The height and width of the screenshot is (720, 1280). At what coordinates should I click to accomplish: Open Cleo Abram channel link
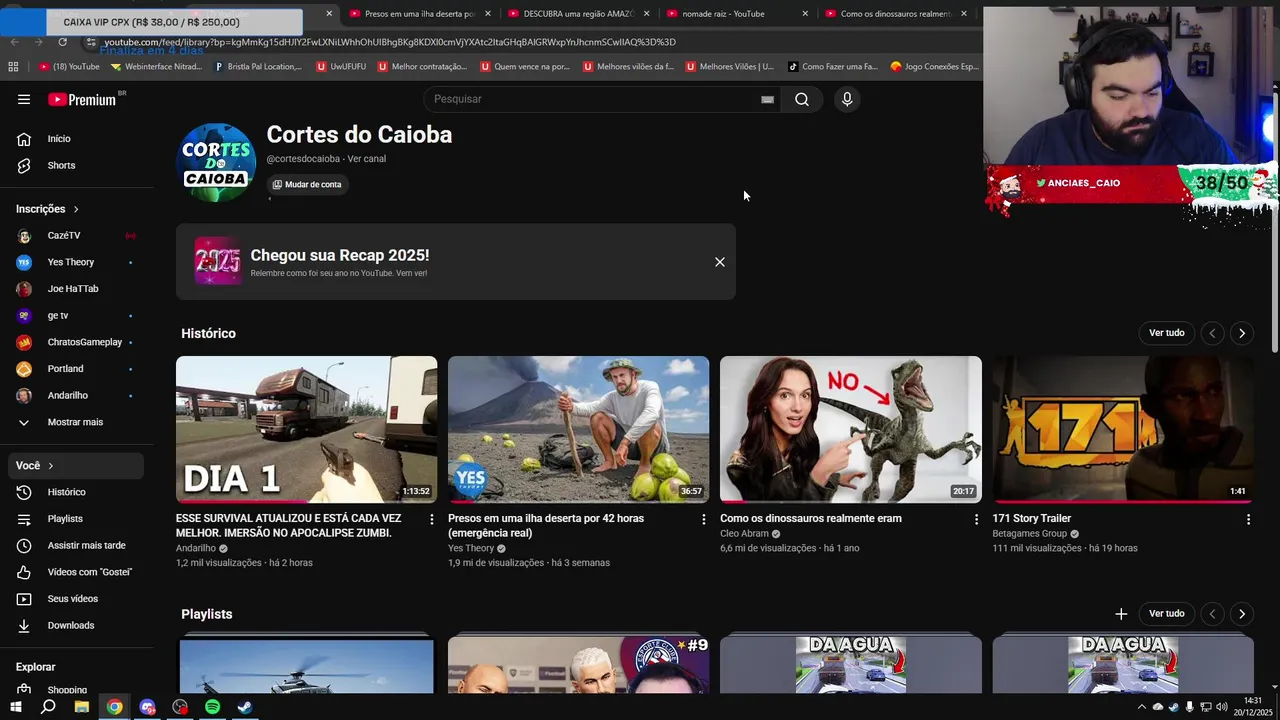[x=744, y=534]
